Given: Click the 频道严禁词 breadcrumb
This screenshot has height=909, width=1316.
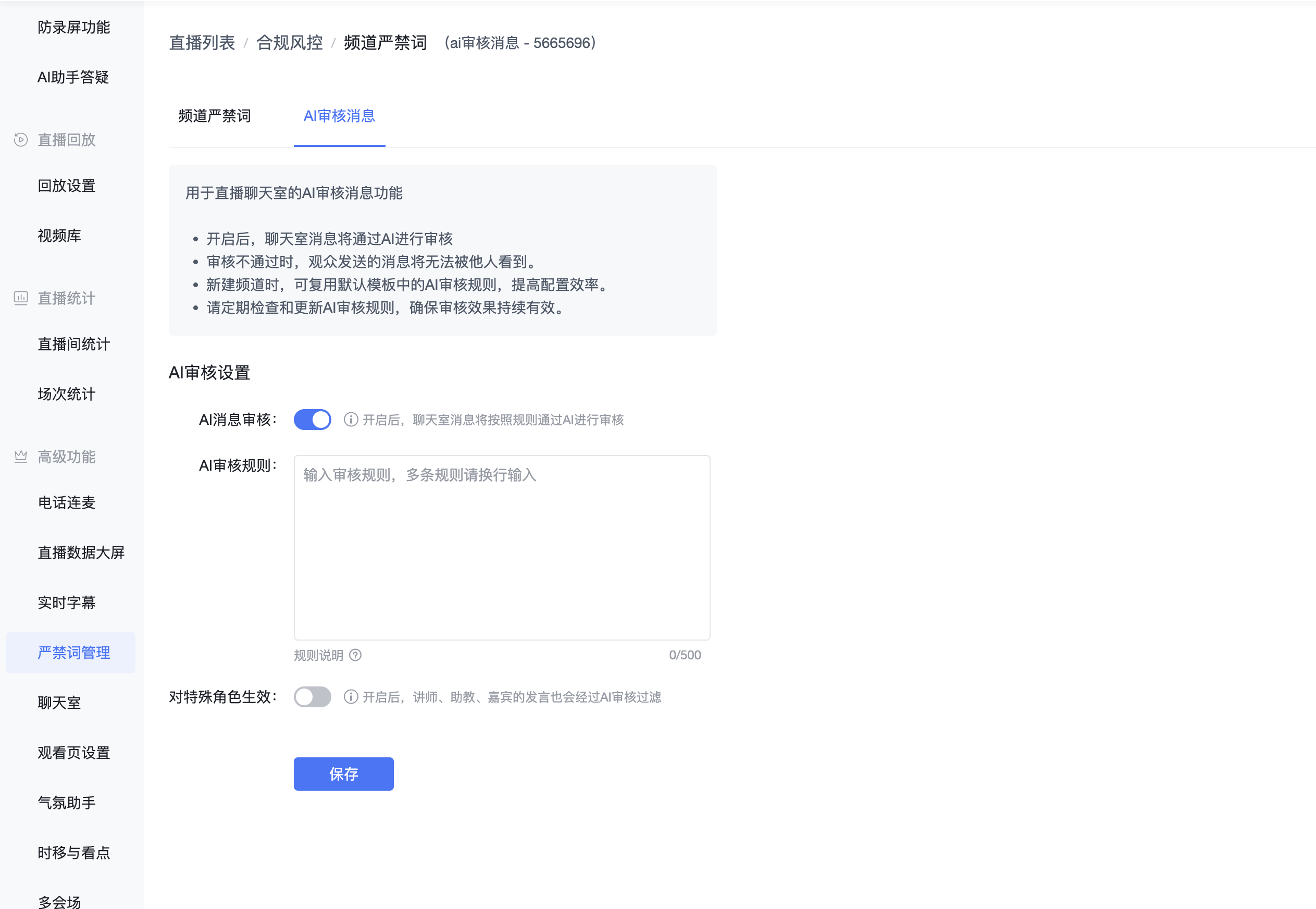Looking at the screenshot, I should [386, 43].
